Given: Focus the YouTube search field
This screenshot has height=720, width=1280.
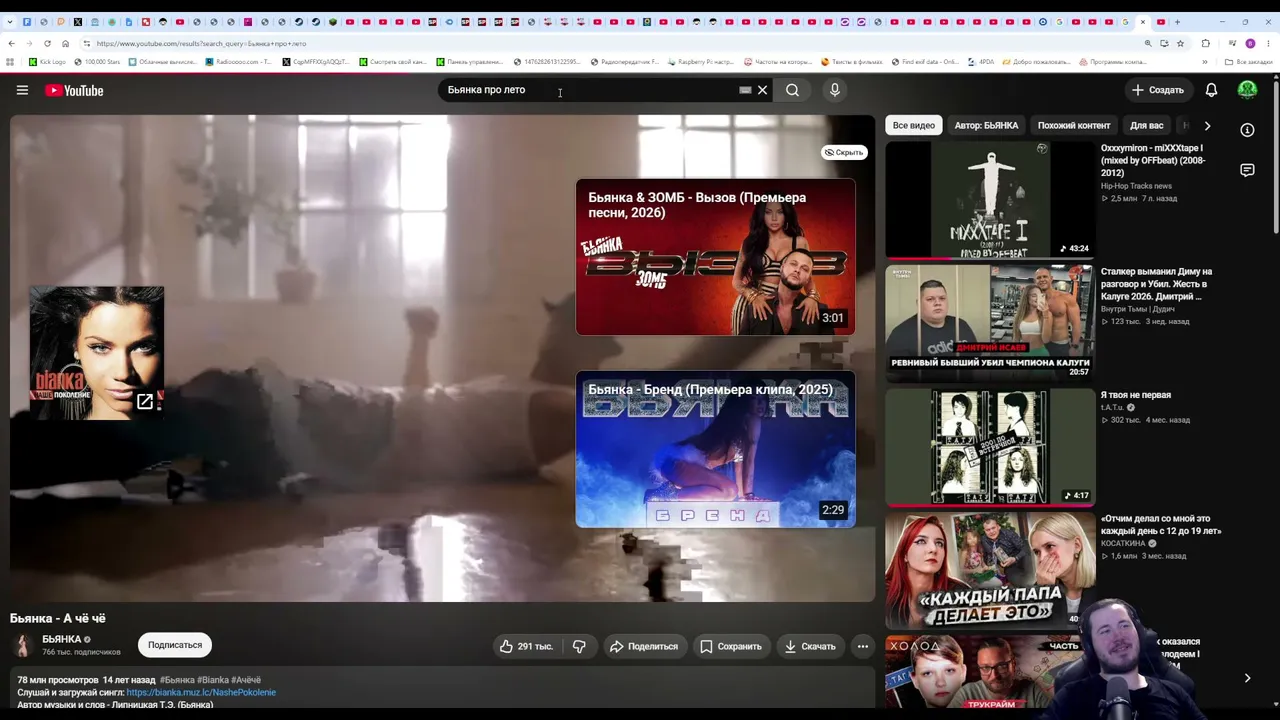Looking at the screenshot, I should [590, 90].
